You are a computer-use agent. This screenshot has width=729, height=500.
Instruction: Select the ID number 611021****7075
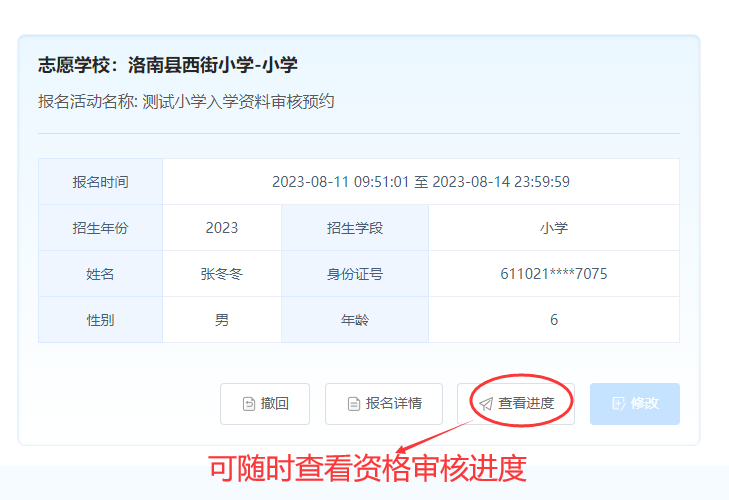tap(554, 273)
